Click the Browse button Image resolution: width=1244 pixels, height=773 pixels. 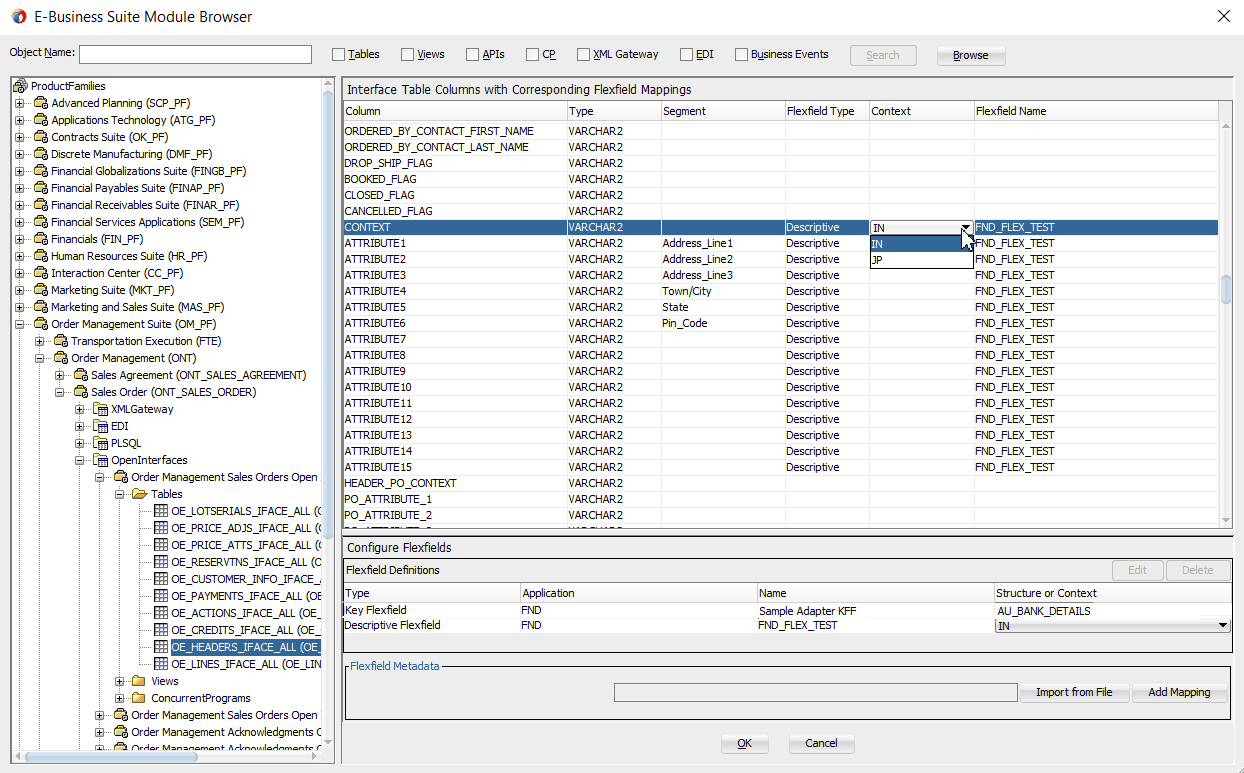(970, 56)
